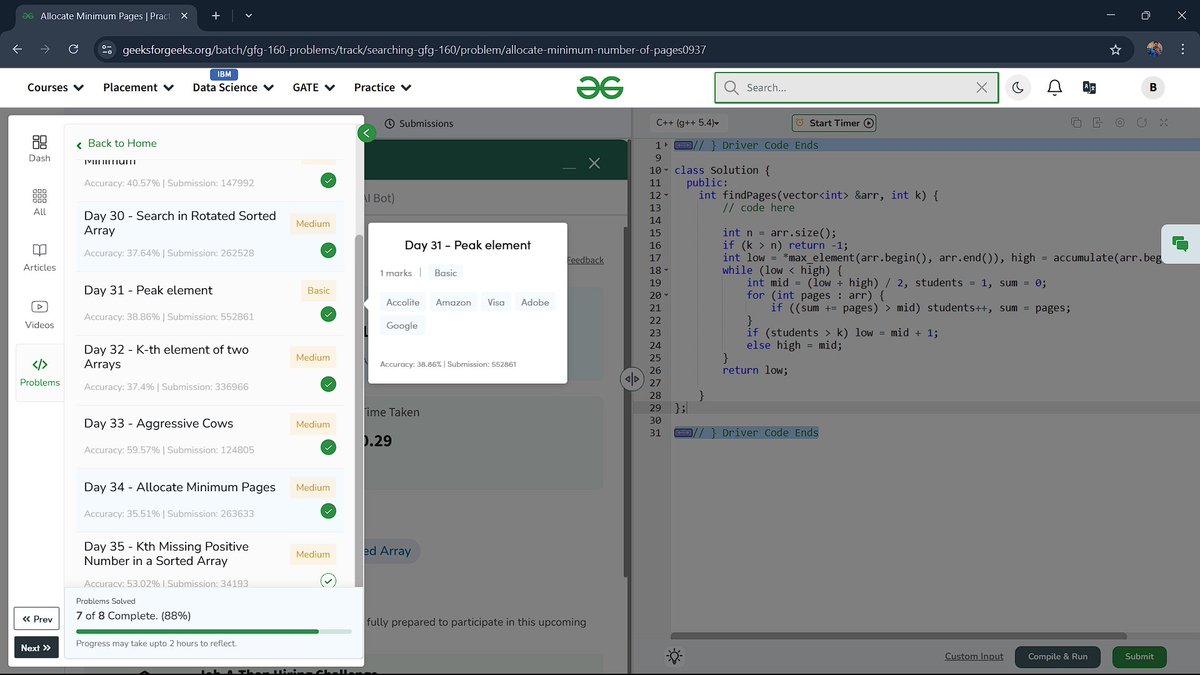This screenshot has width=1200, height=675.
Task: Open the Articles section in sidebar
Action: (x=39, y=257)
